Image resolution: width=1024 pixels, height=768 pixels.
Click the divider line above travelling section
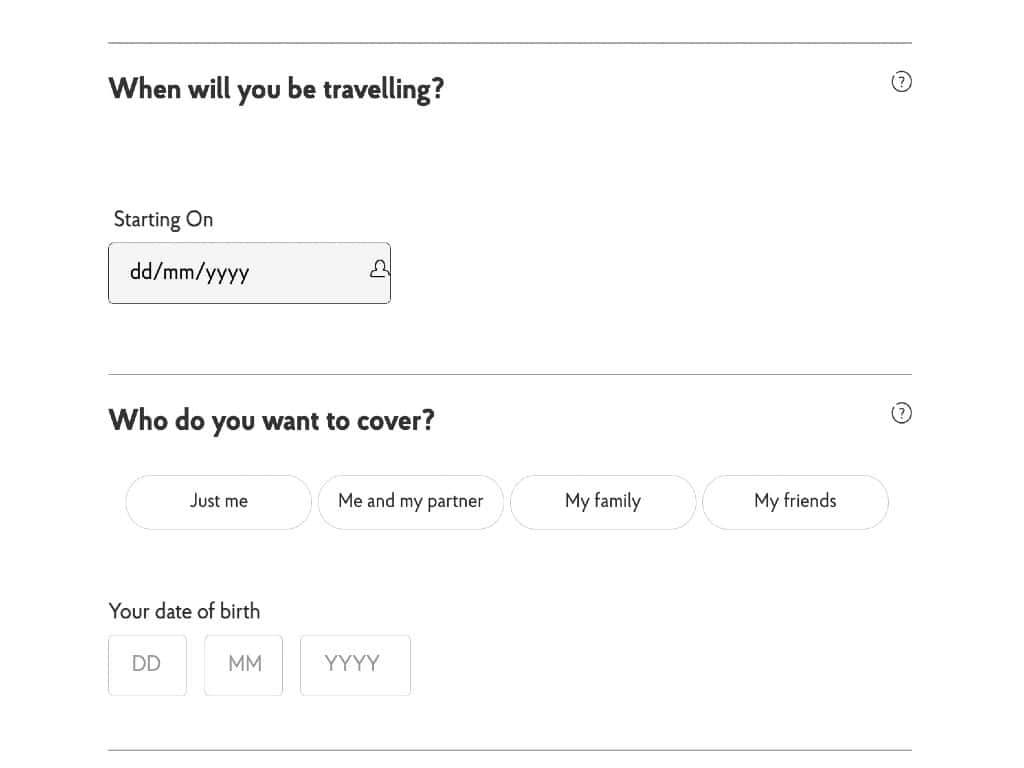510,43
